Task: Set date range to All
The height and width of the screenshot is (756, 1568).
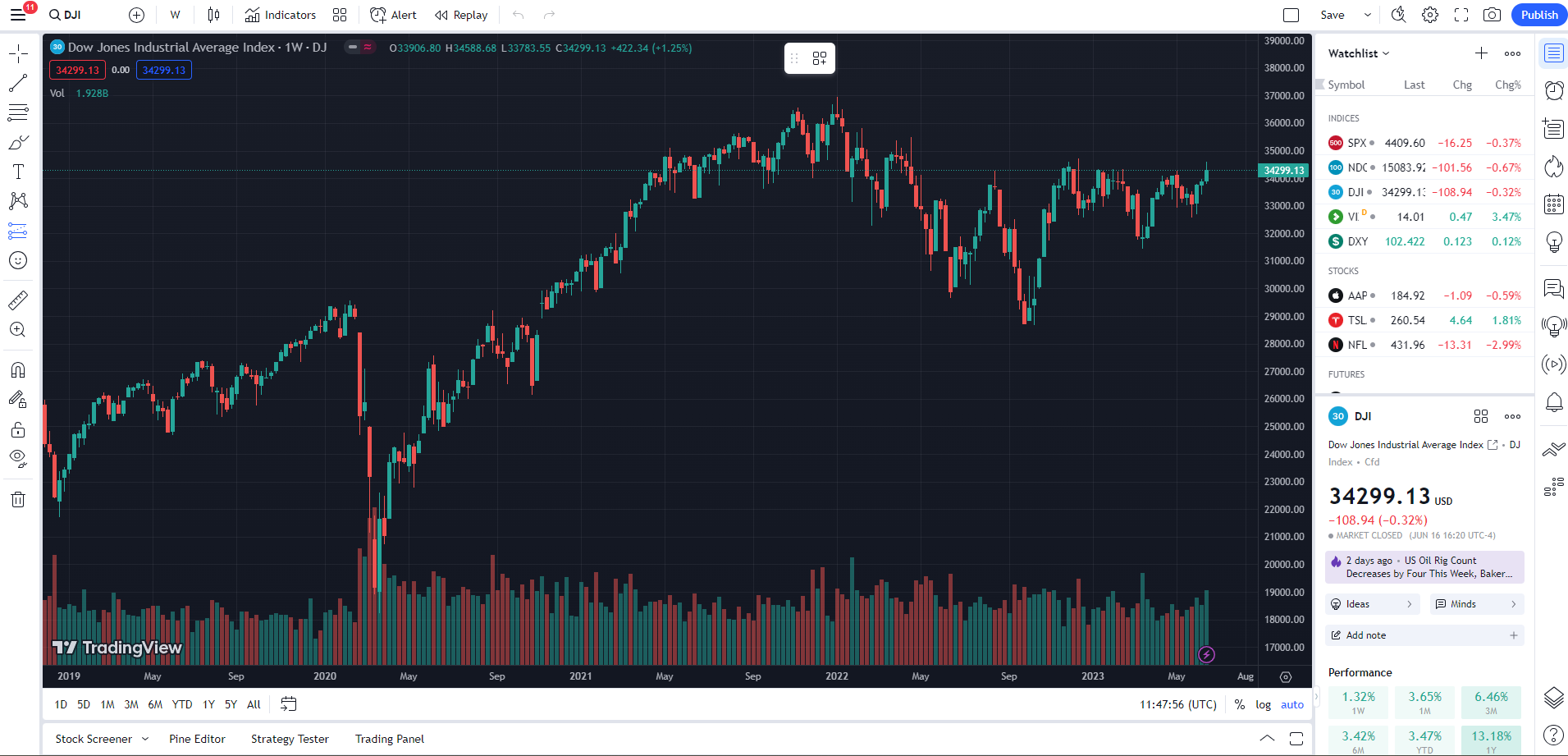Action: pos(254,704)
